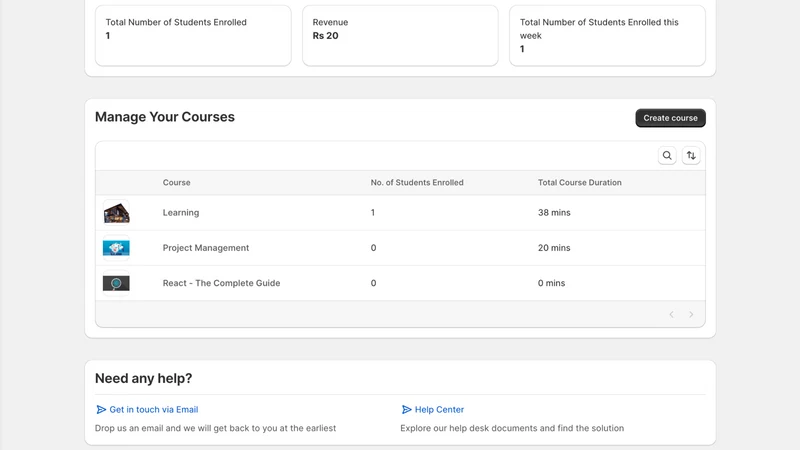Open the Project Management course thumbnail

click(x=116, y=248)
